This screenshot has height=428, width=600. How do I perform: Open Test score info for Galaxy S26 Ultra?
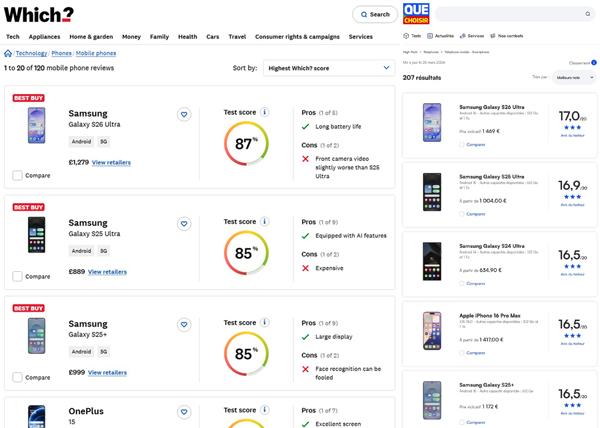point(264,112)
